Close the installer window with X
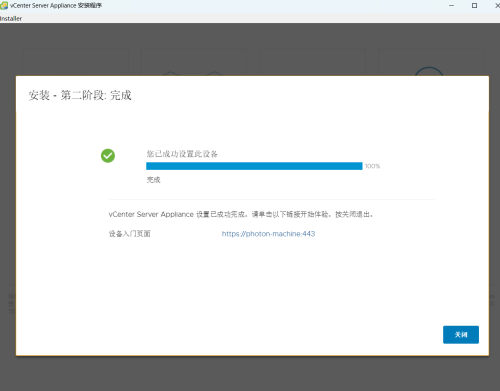 [x=497, y=5]
